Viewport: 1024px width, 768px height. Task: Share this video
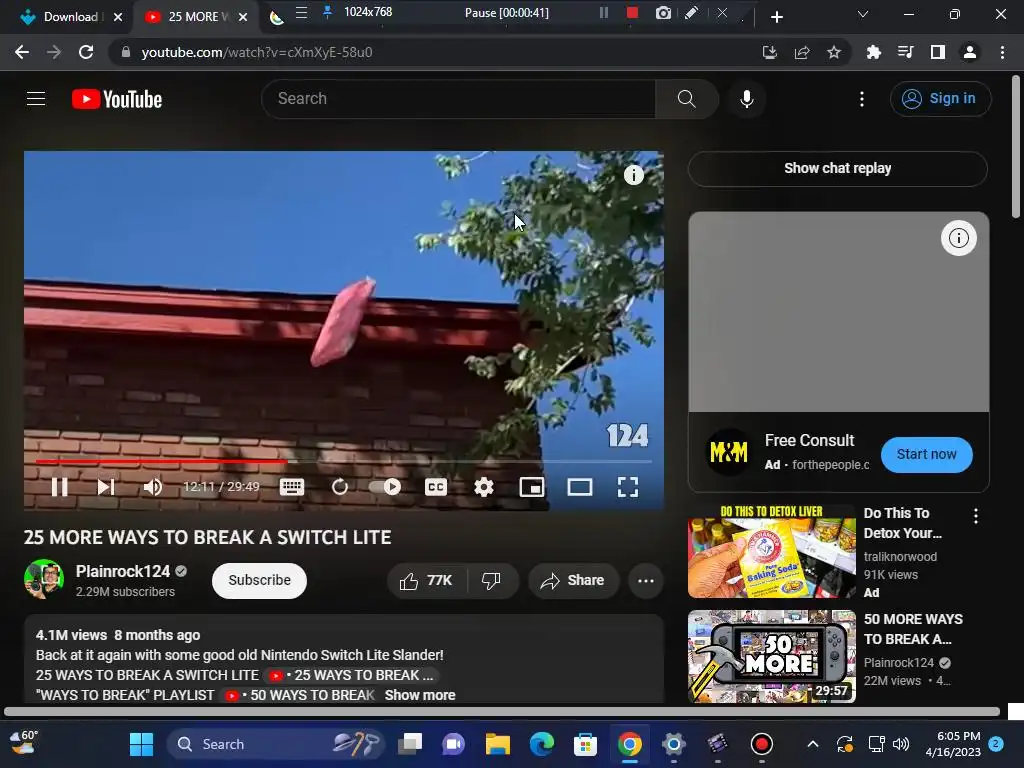573,581
